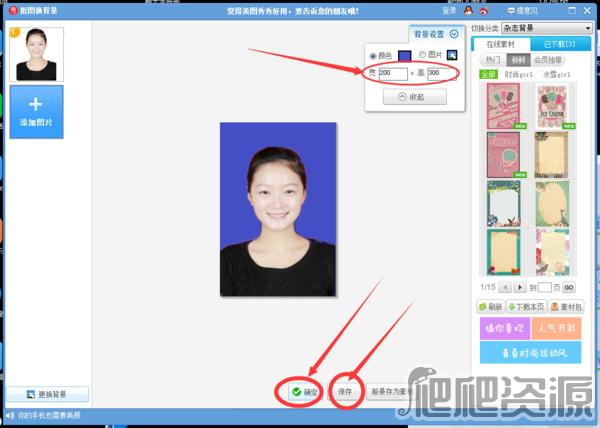
Task: Toggle the 背景设置 panel chevron
Action: click(x=454, y=34)
